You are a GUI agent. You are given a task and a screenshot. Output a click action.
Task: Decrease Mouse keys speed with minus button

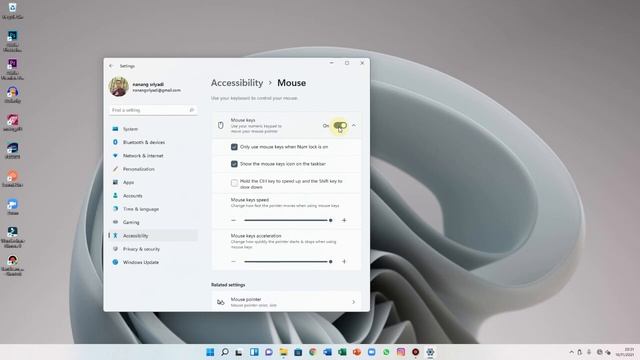tap(233, 220)
